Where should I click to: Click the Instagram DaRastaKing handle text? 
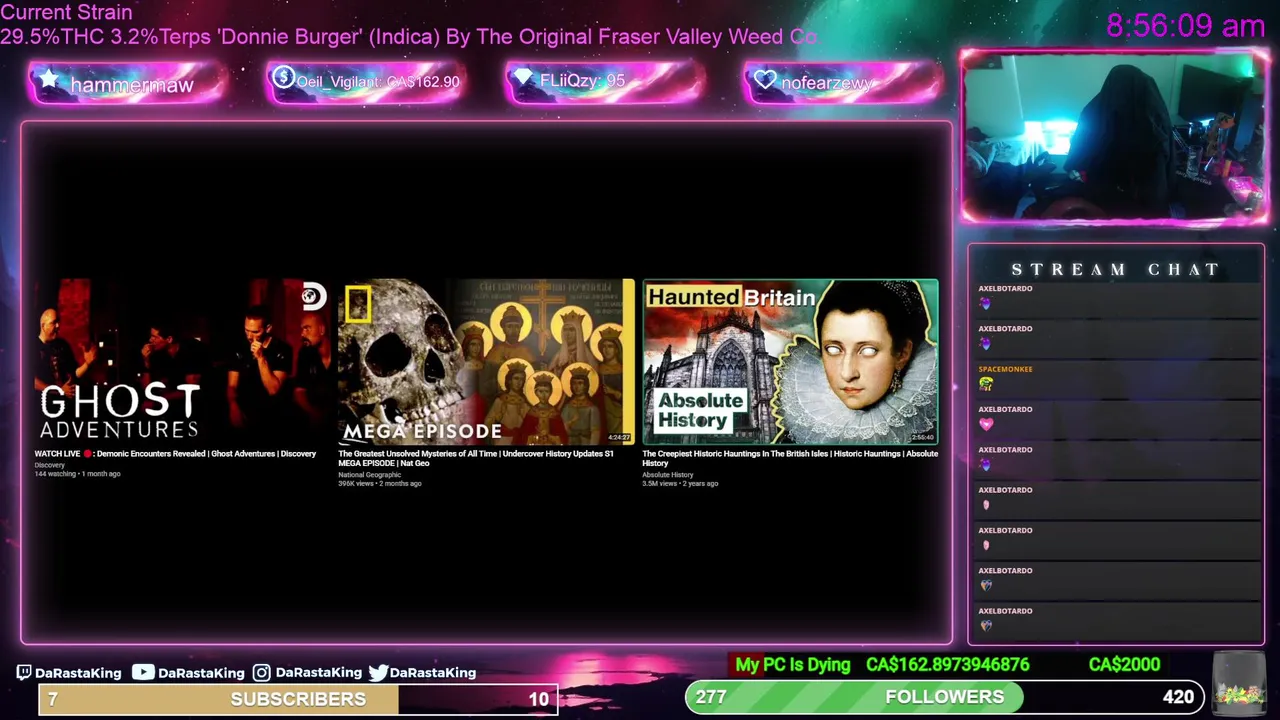[x=318, y=673]
